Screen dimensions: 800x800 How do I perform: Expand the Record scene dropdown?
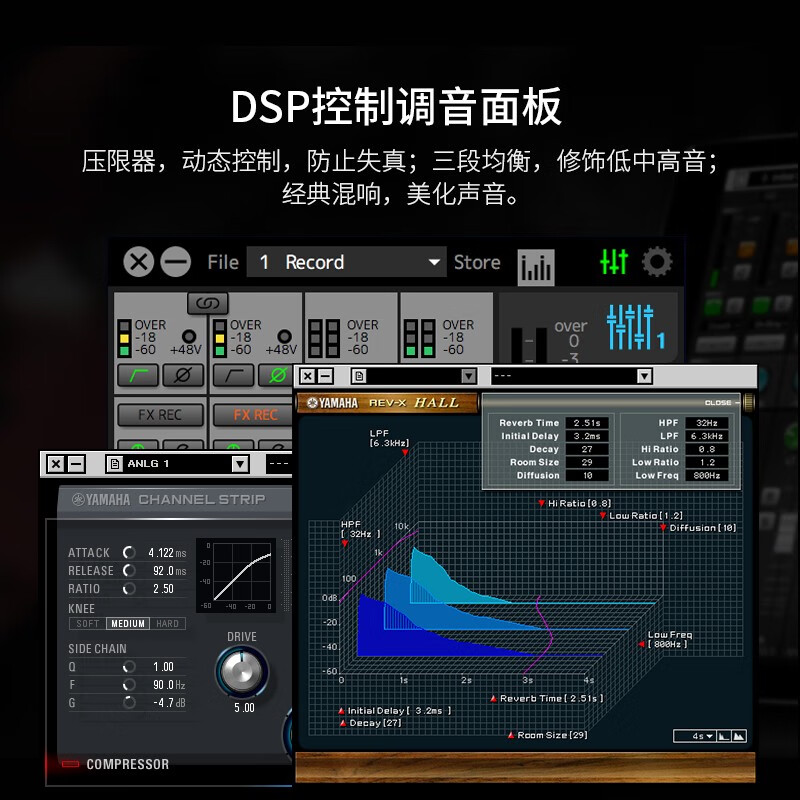tap(434, 263)
